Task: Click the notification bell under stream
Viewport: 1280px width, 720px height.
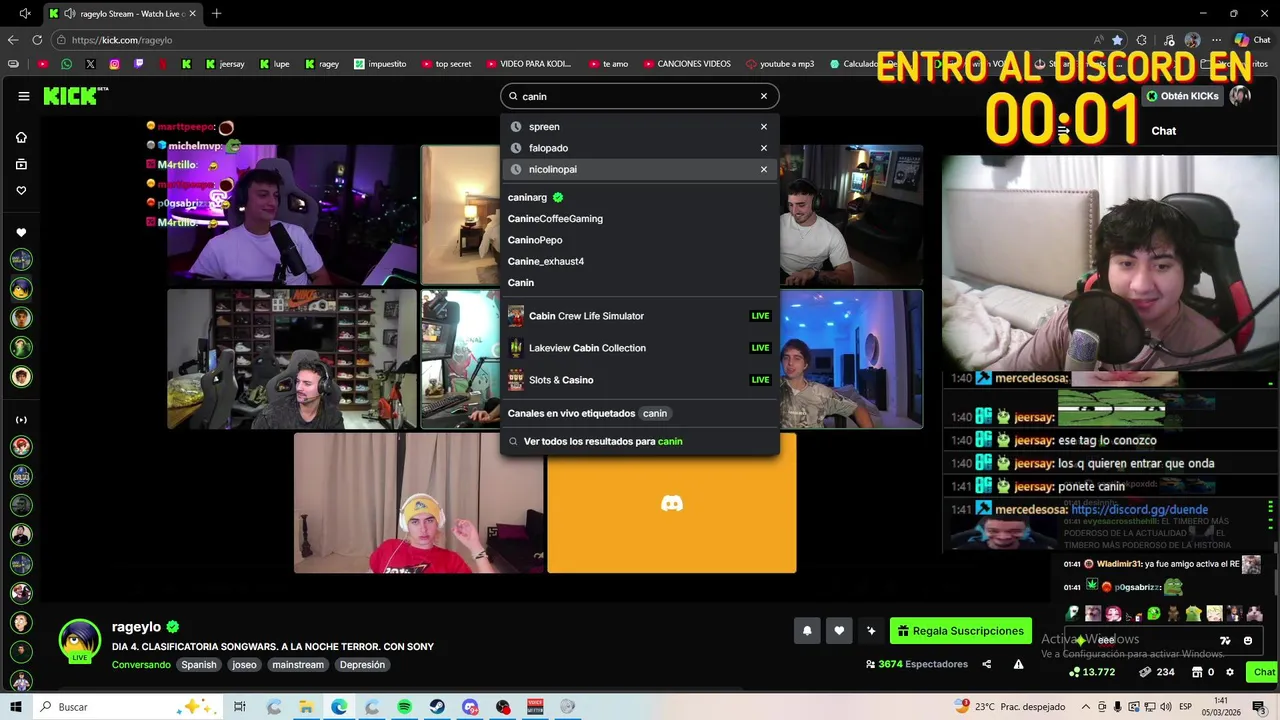Action: click(807, 631)
